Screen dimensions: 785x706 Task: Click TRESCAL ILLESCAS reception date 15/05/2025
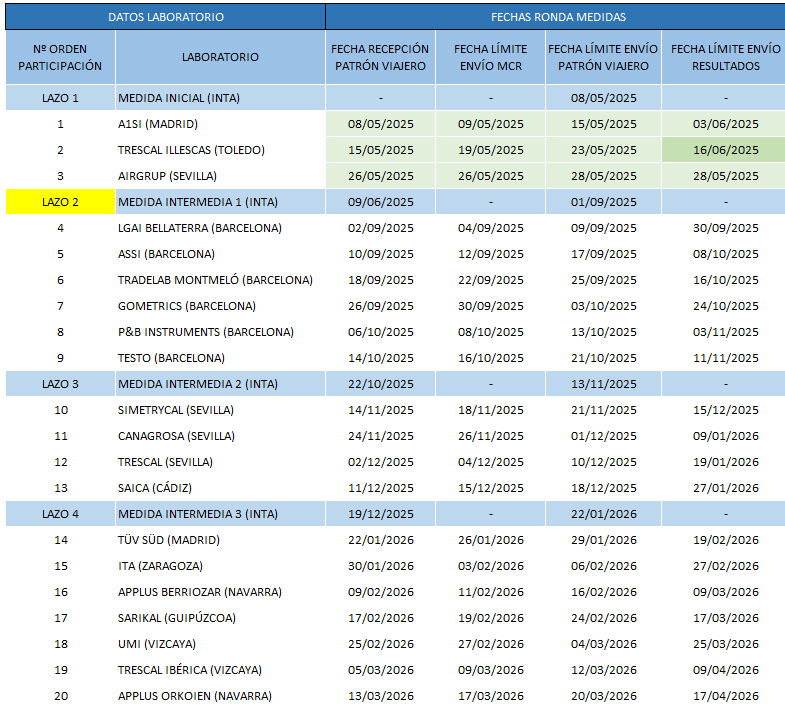[x=380, y=150]
